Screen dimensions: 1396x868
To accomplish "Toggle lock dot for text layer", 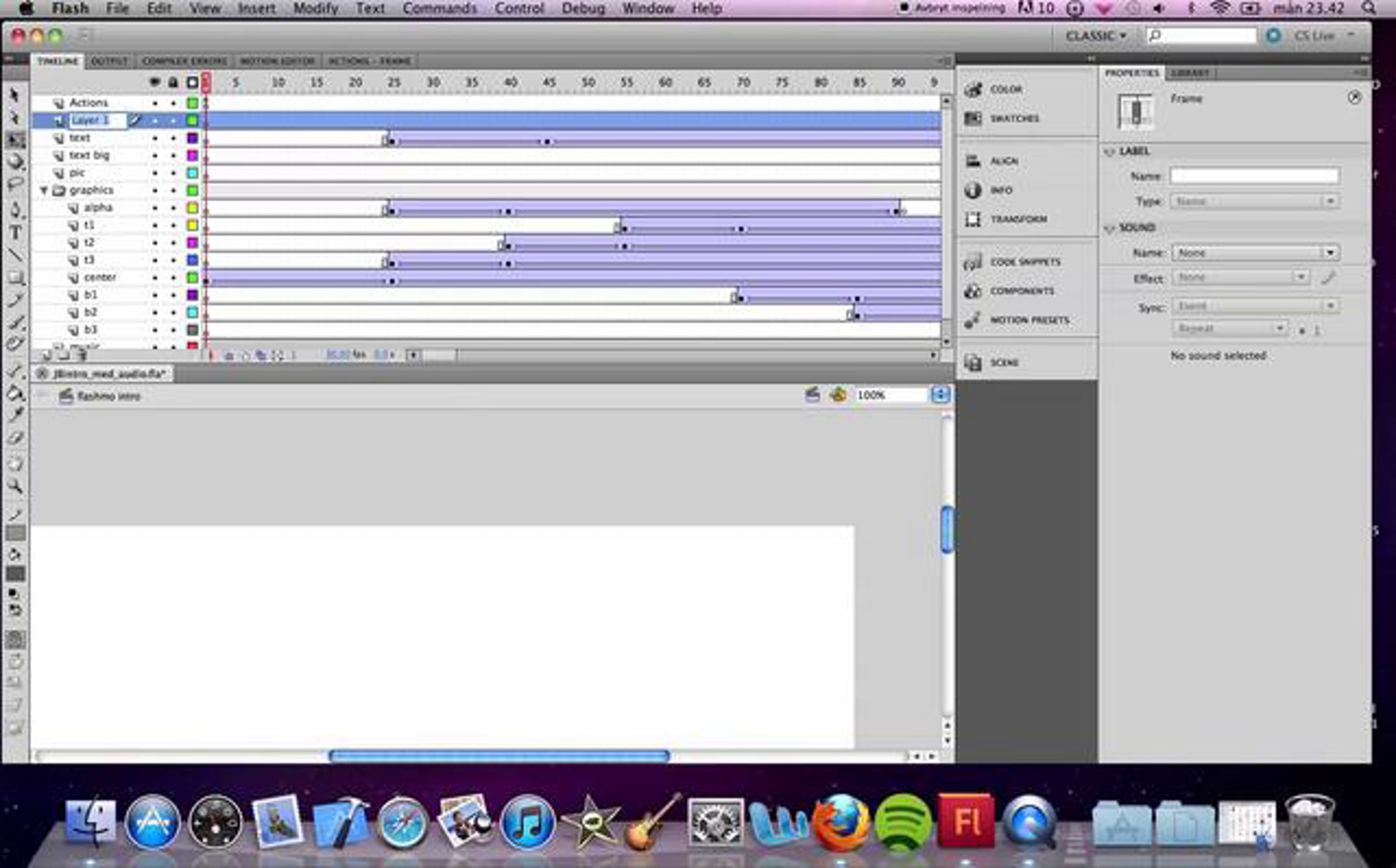I will 173,138.
